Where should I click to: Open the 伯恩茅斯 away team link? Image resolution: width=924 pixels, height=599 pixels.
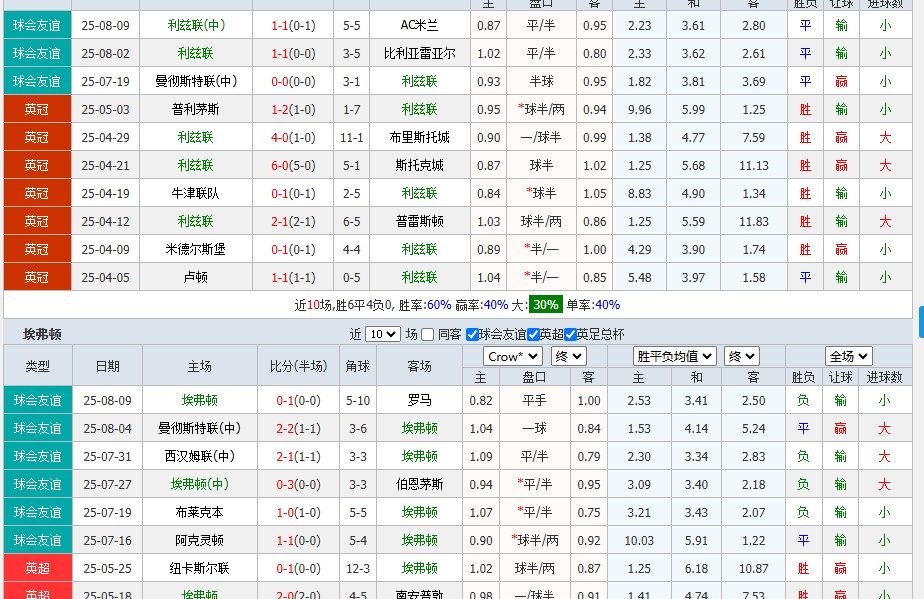(x=419, y=484)
